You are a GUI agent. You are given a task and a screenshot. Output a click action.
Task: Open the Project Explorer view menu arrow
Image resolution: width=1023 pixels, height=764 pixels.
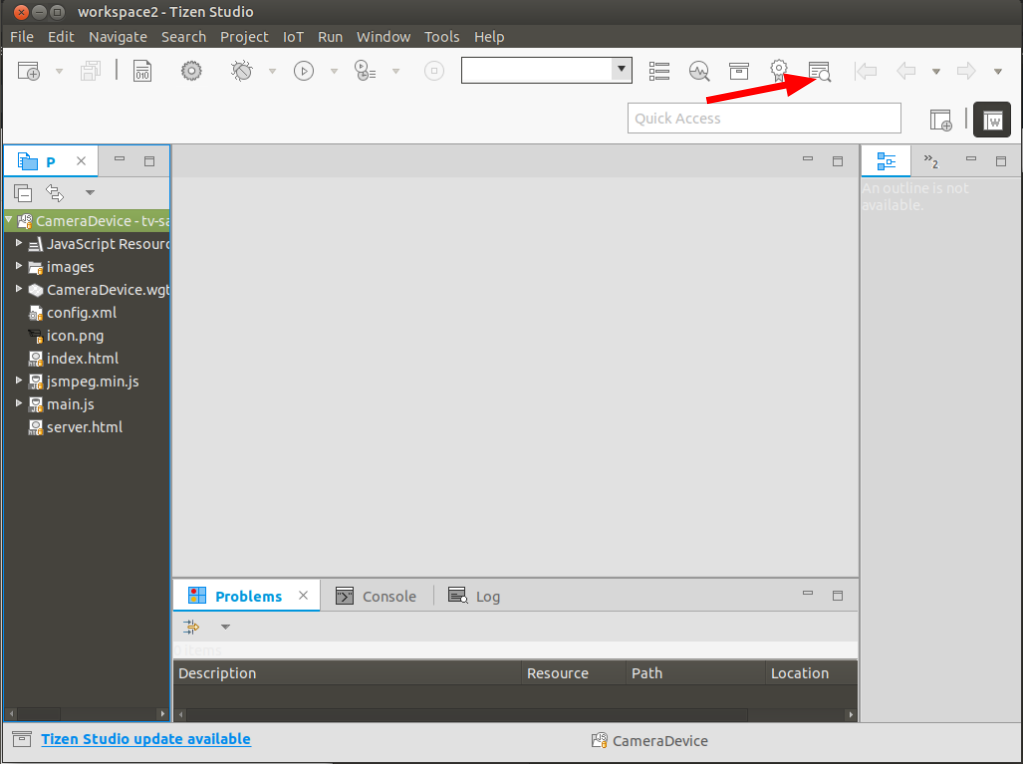[90, 192]
